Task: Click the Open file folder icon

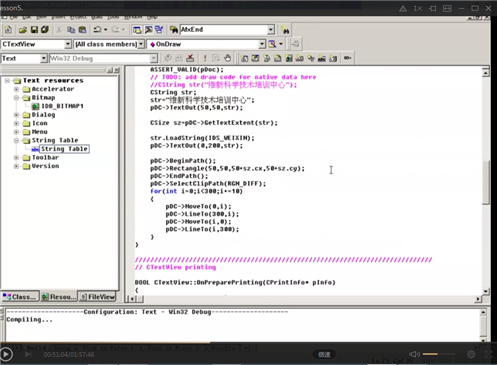Action: (23, 30)
